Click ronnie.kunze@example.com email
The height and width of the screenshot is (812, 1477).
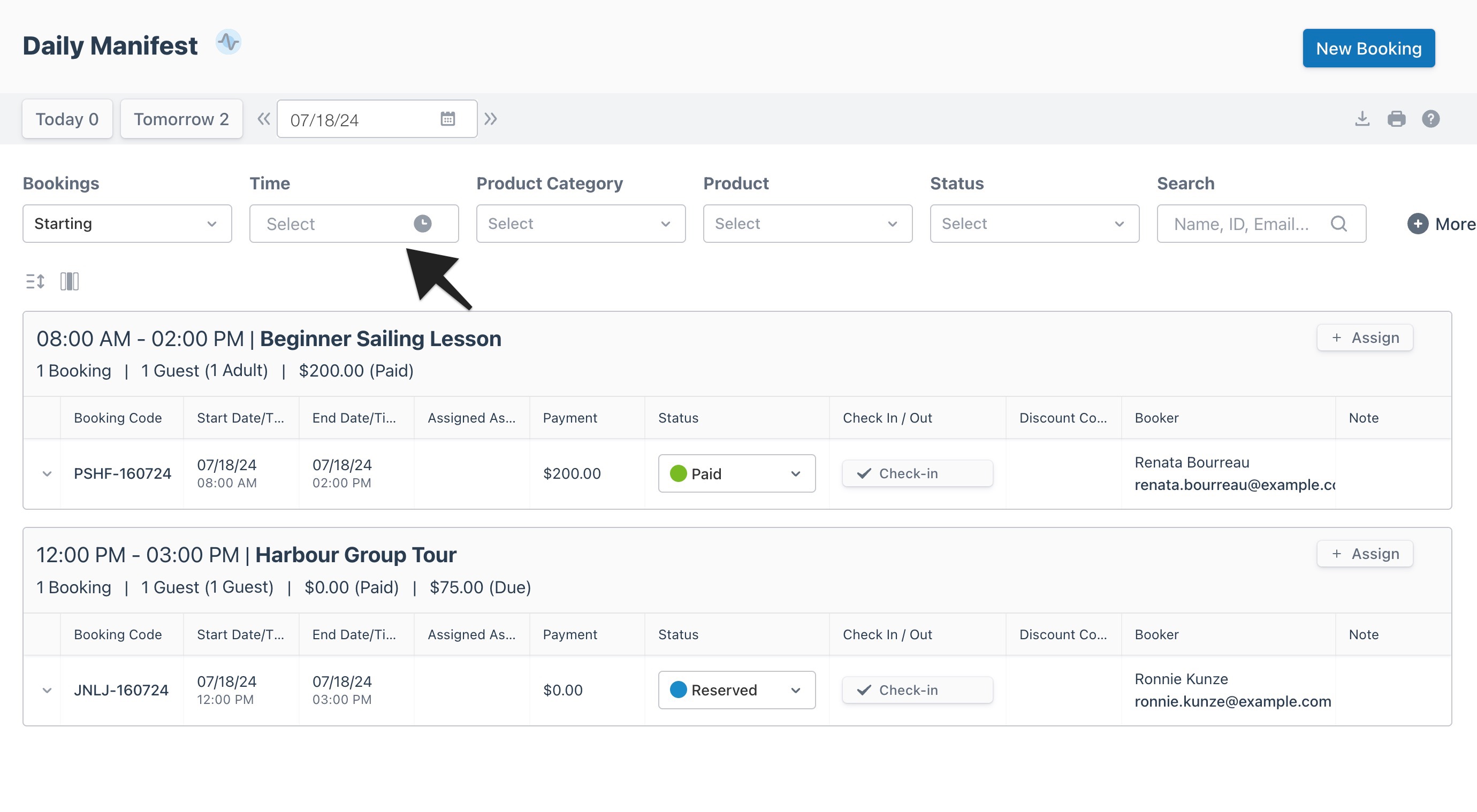1233,701
